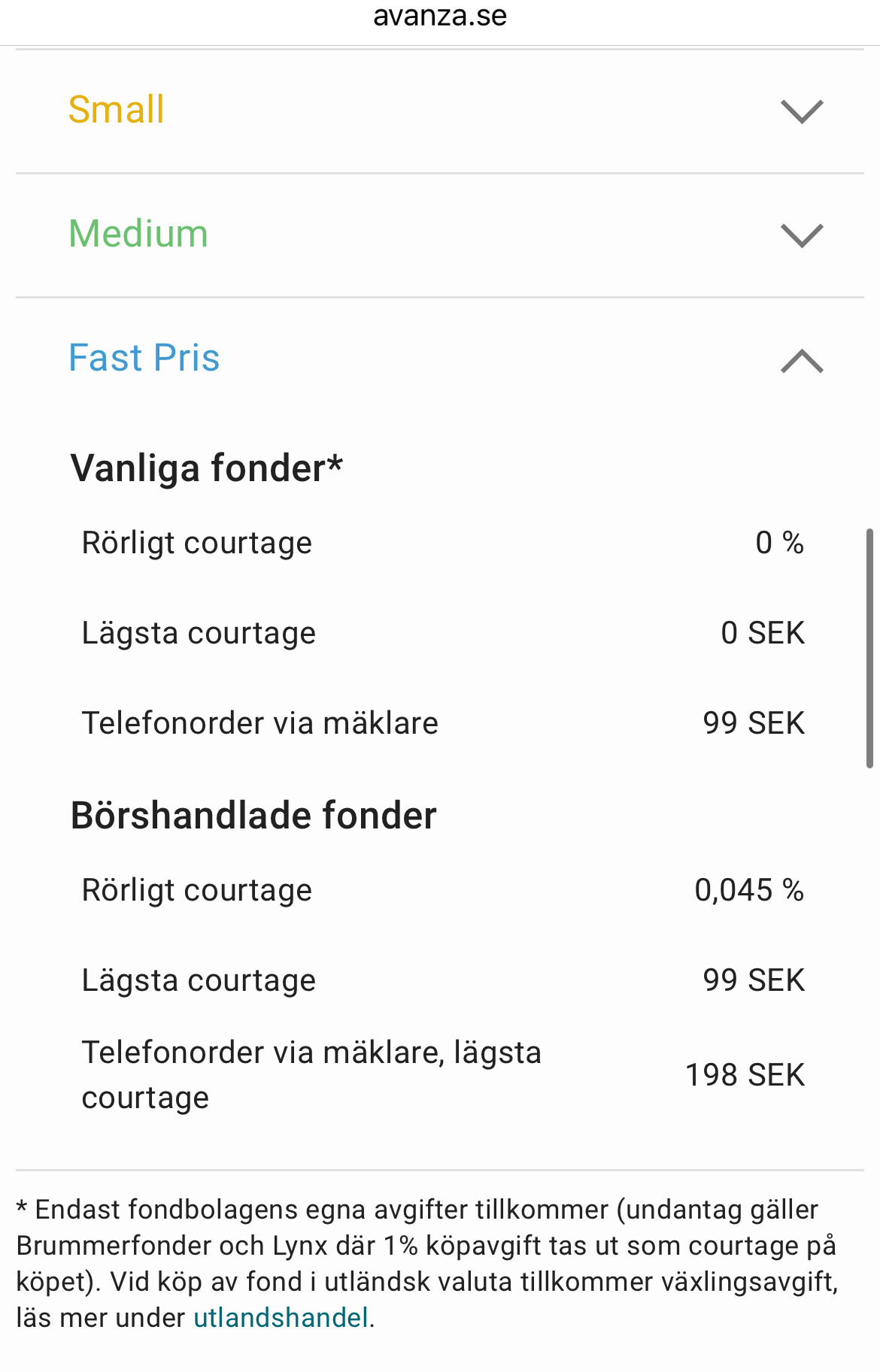Click the footnote about Brummerfonder och Lynx

click(x=426, y=1246)
